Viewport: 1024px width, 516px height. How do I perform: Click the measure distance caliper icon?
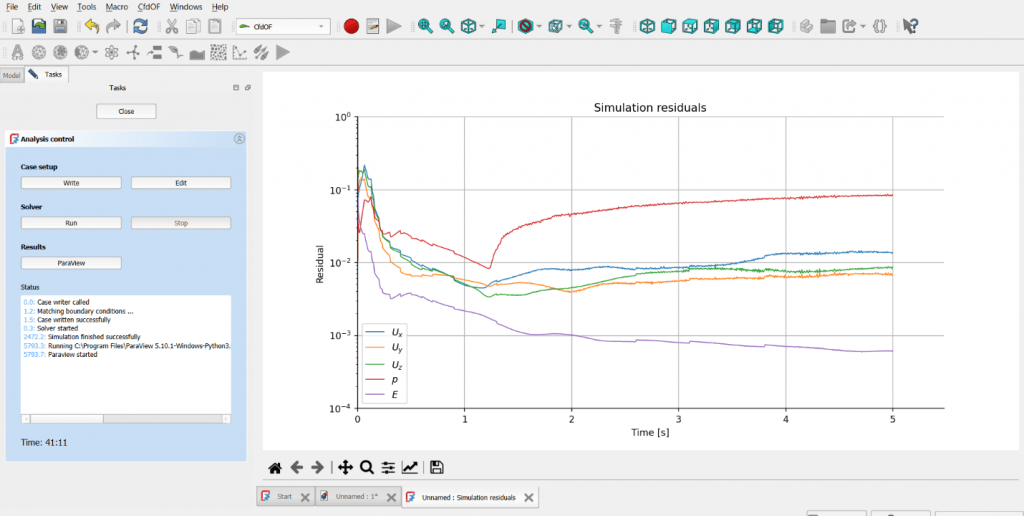pos(615,26)
